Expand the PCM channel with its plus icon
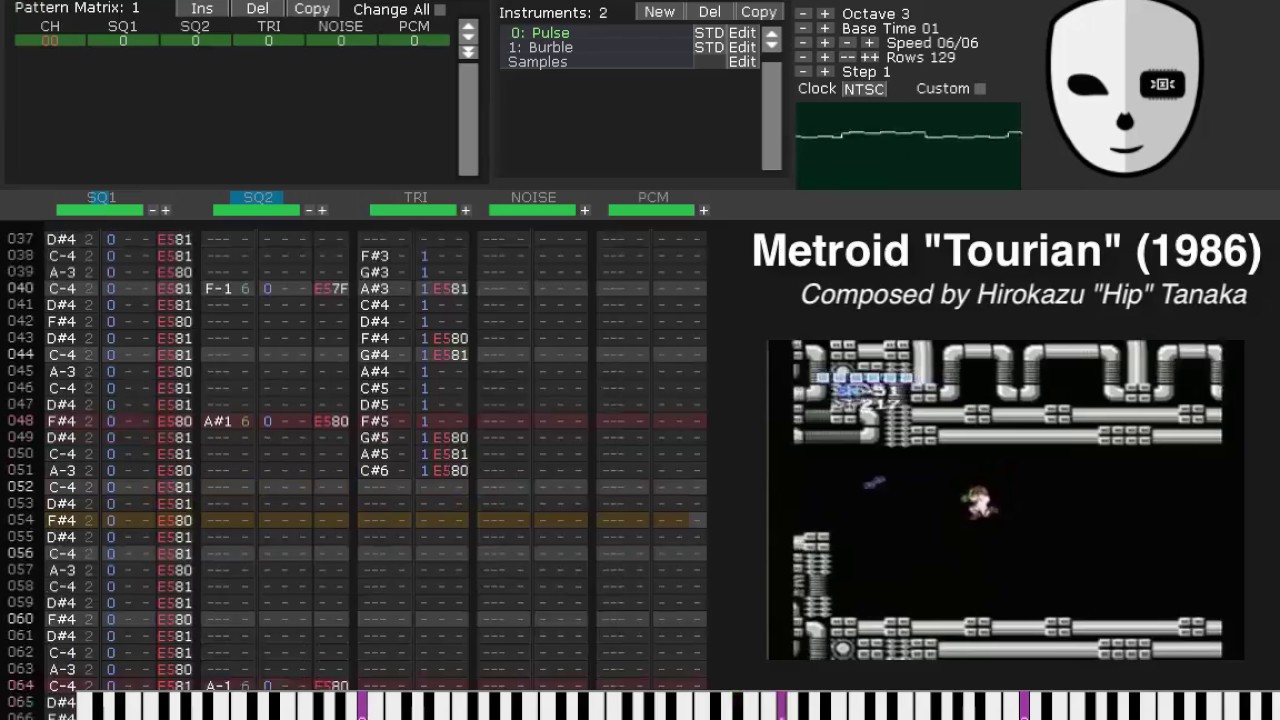The height and width of the screenshot is (720, 1280). tap(703, 210)
